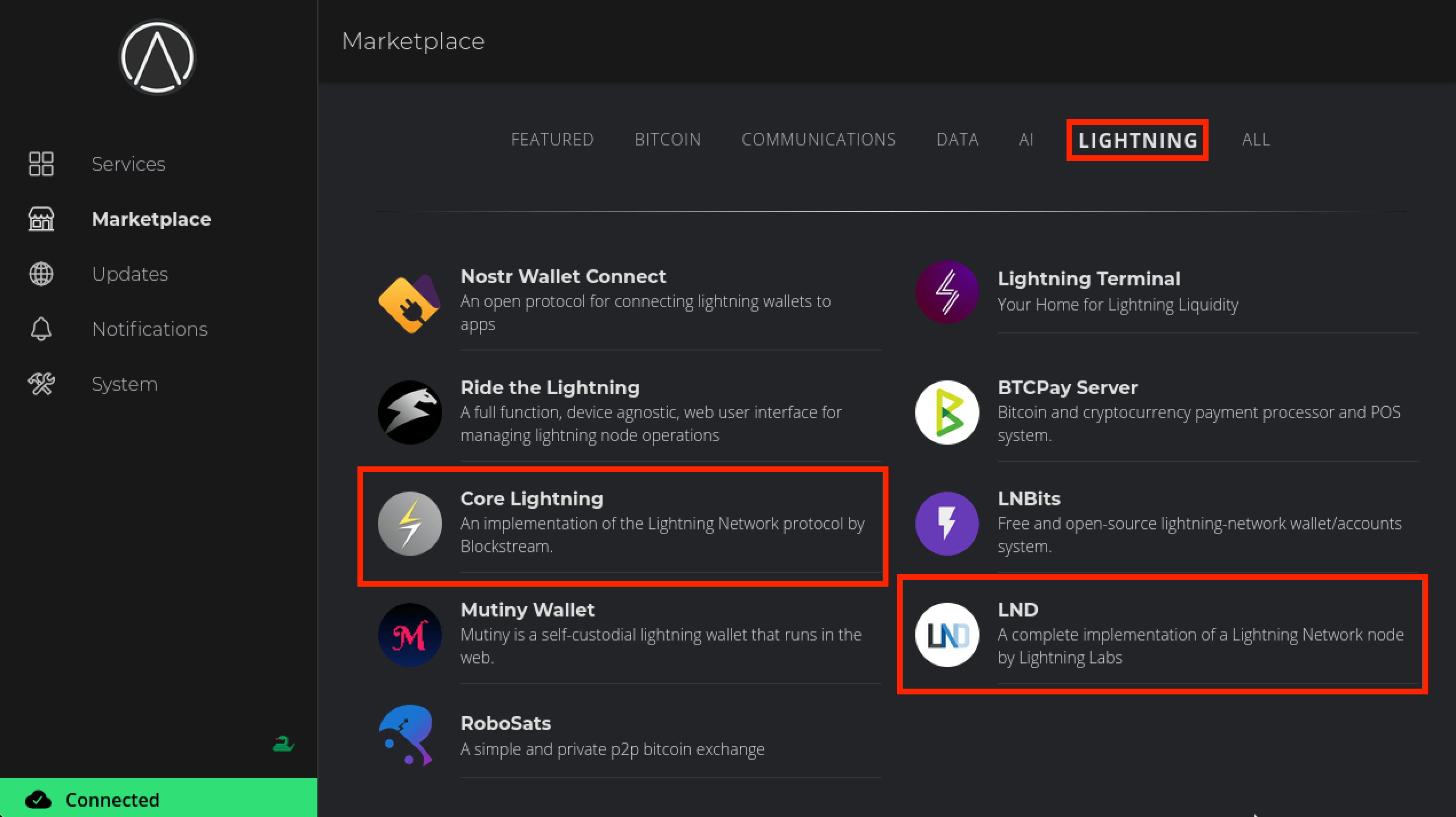
Task: Select the BTCPay Server logo icon
Action: [947, 413]
